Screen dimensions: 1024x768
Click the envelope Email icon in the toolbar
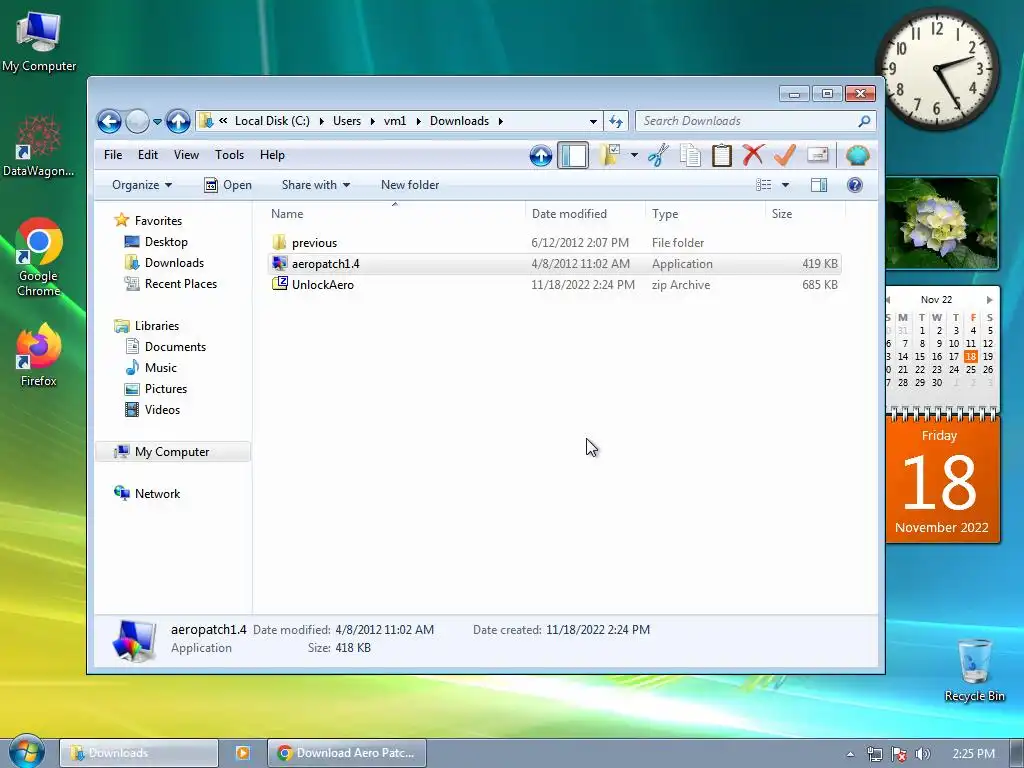pos(818,155)
